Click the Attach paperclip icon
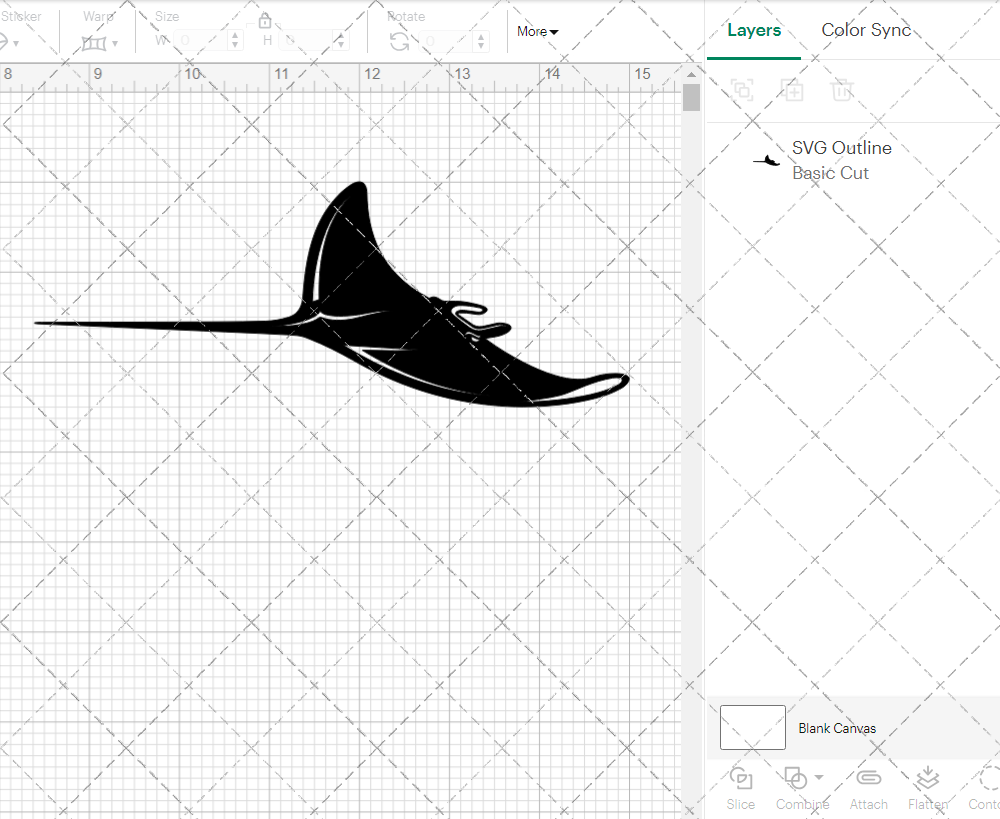1000x819 pixels. coord(868,778)
